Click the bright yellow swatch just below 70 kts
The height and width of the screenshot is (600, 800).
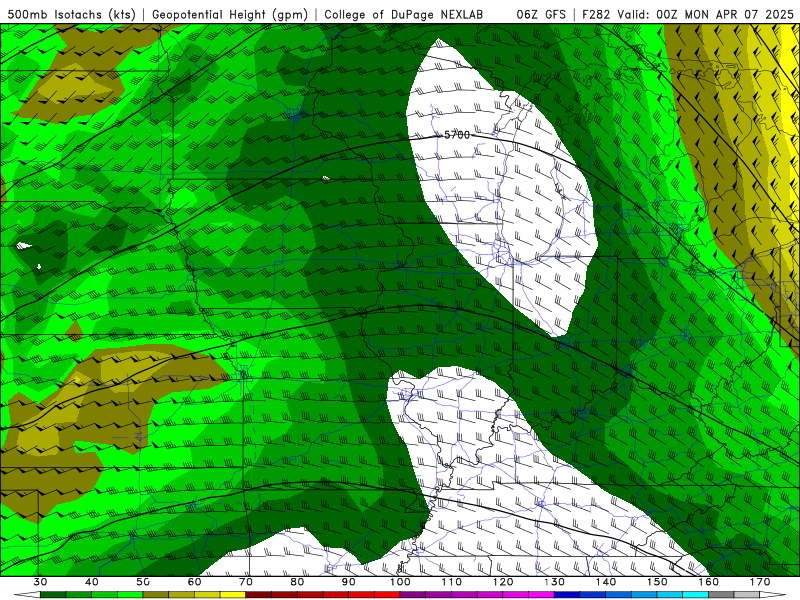click(233, 595)
